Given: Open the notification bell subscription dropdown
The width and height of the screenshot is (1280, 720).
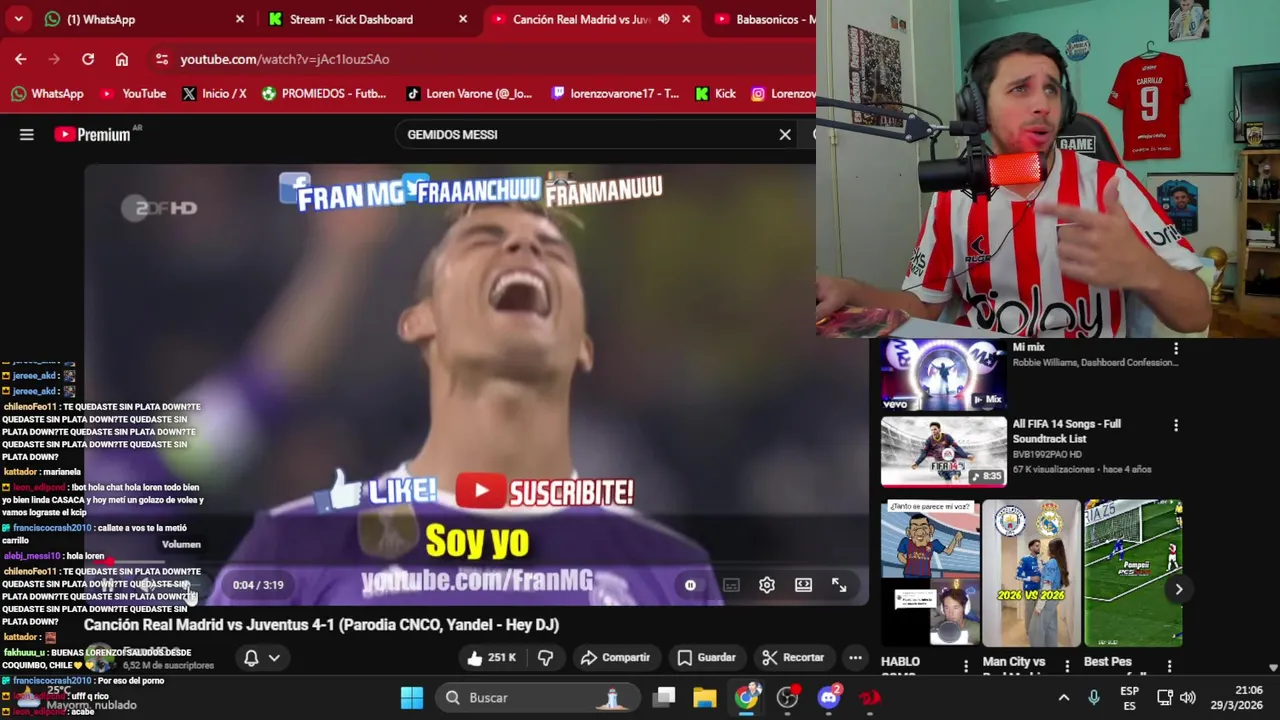Looking at the screenshot, I should tap(261, 657).
